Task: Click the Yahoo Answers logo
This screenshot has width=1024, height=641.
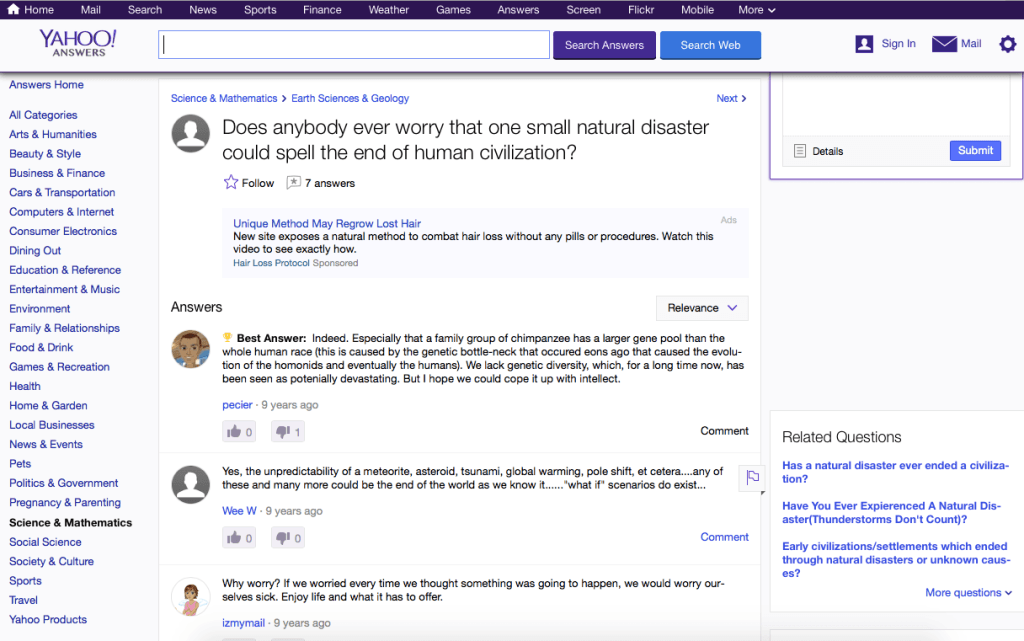Action: click(x=78, y=42)
